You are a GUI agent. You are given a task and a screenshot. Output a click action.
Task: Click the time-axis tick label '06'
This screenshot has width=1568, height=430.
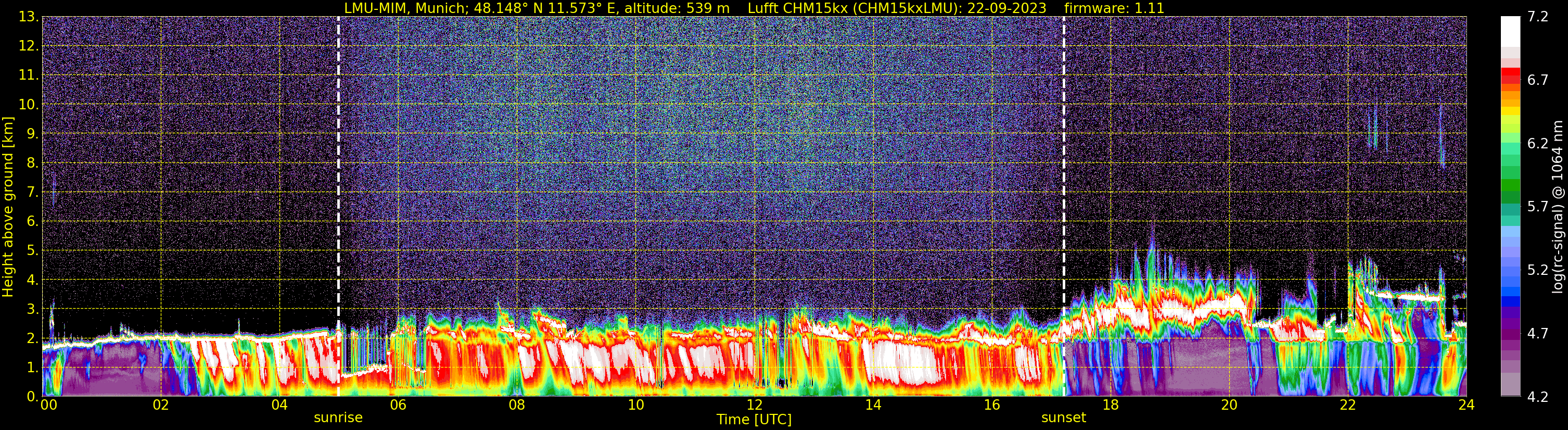click(x=398, y=406)
